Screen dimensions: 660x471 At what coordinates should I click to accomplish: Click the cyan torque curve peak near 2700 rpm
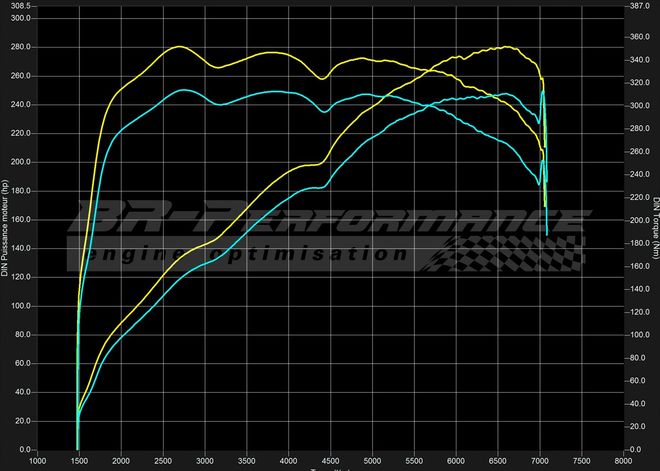[183, 90]
